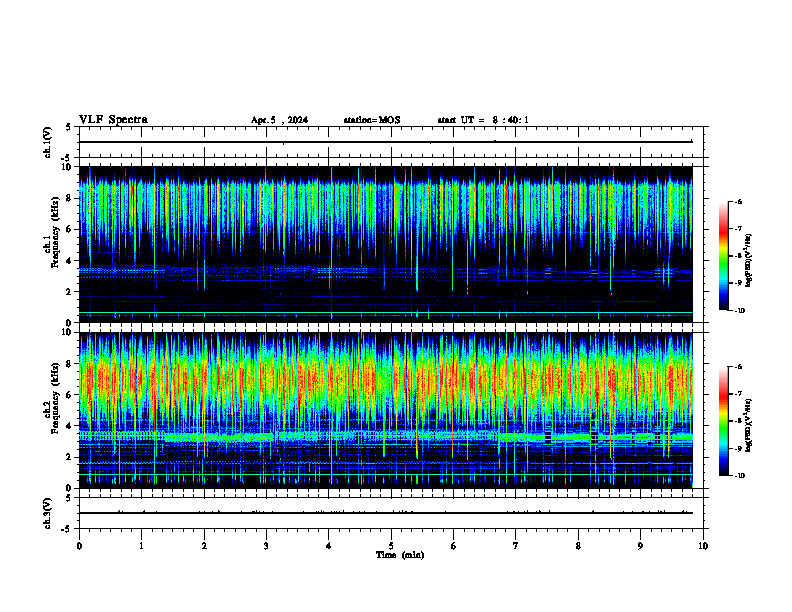Click the ch.2 "Frequency (kHz)" axis label

(56, 397)
